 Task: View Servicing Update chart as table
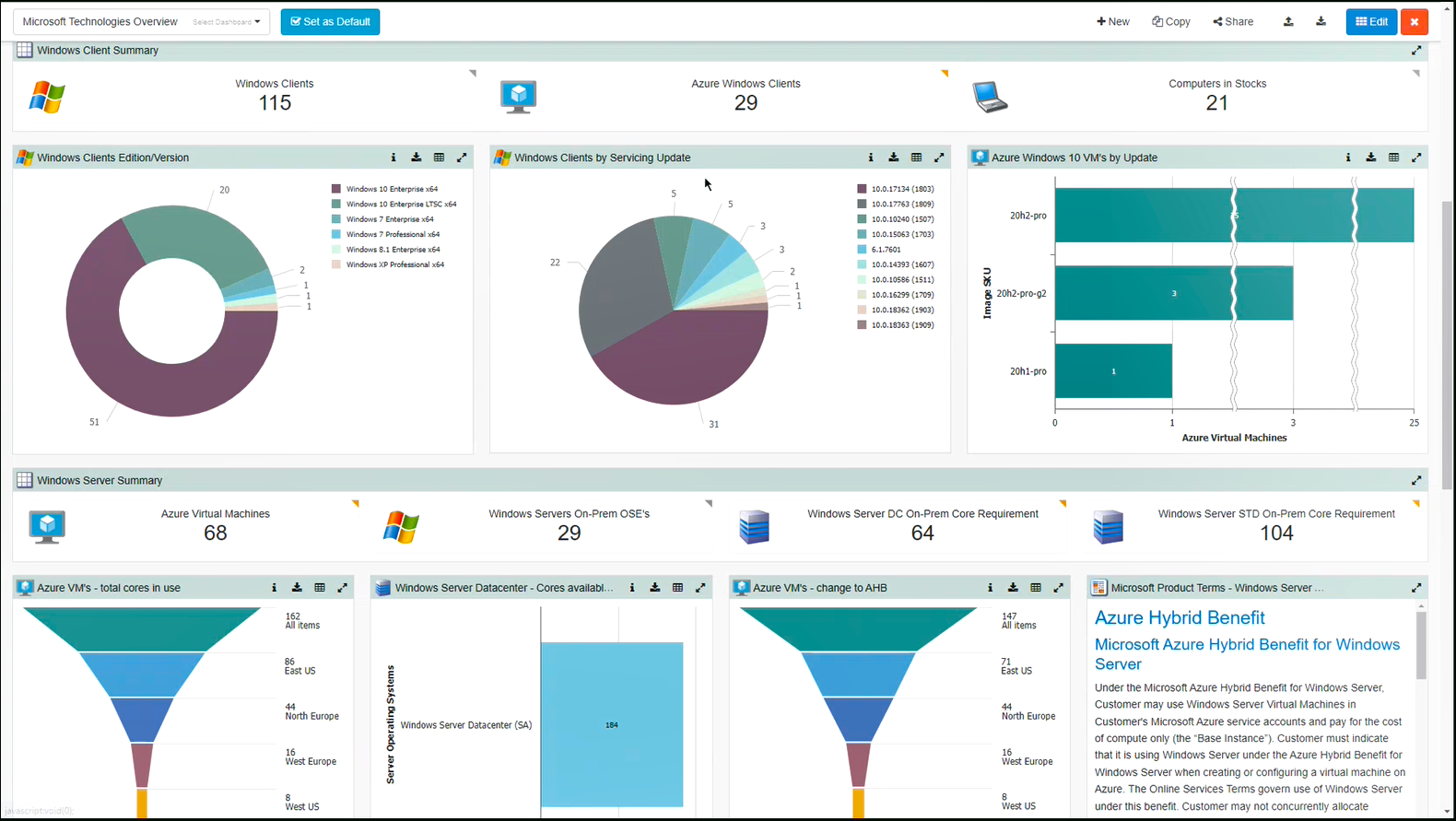click(916, 158)
